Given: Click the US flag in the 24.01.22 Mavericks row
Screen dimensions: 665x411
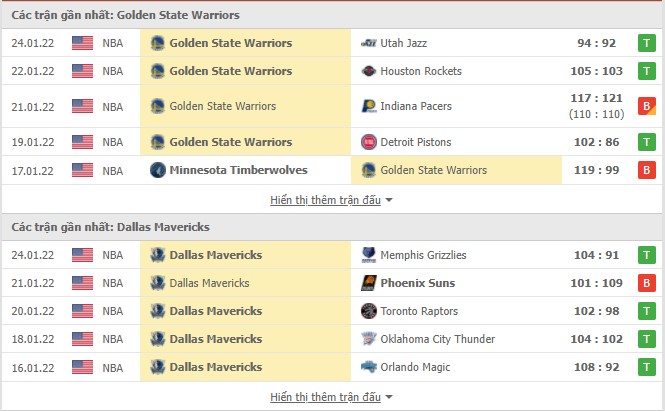Looking at the screenshot, I should (x=82, y=255).
